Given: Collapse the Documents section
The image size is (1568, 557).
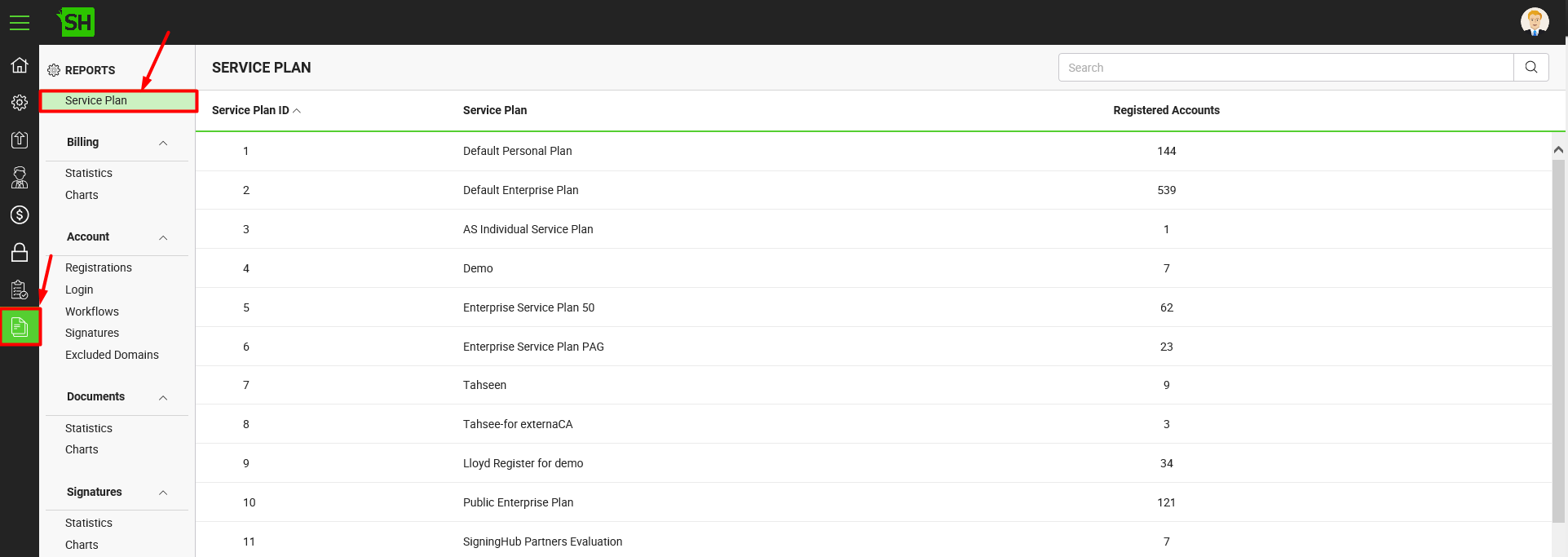Looking at the screenshot, I should 163,397.
